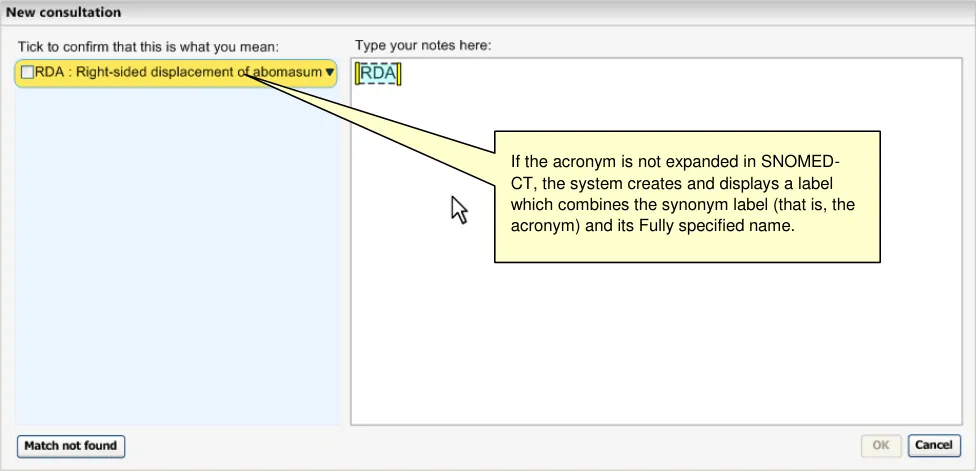Cancel the new consultation dialog
This screenshot has width=976, height=471.
934,445
